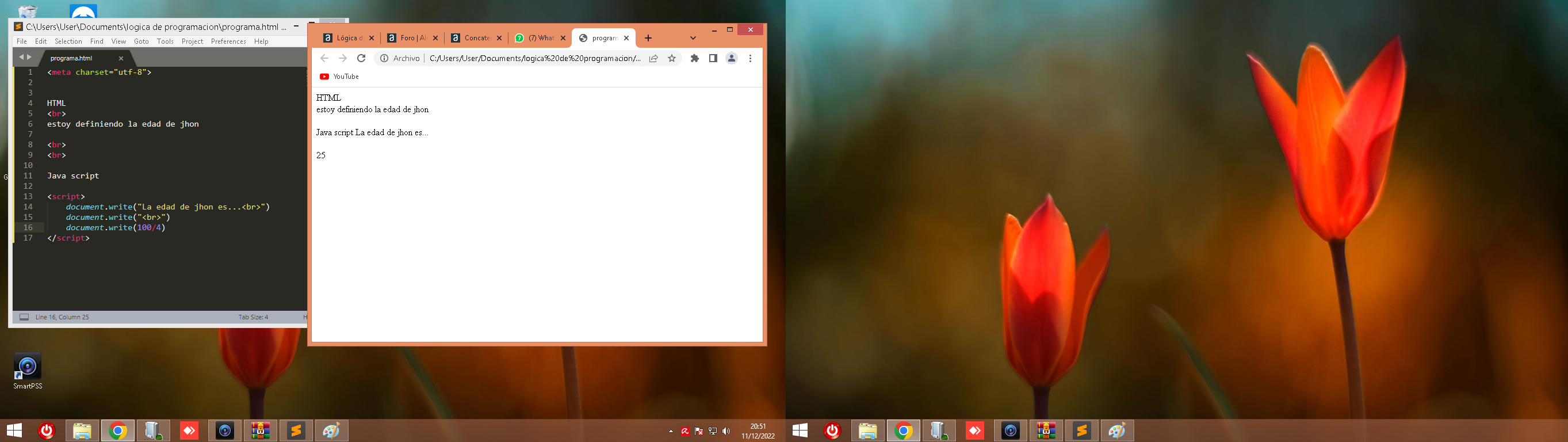Open Chrome's three-dot menu
Image resolution: width=1568 pixels, height=442 pixels.
[x=750, y=59]
